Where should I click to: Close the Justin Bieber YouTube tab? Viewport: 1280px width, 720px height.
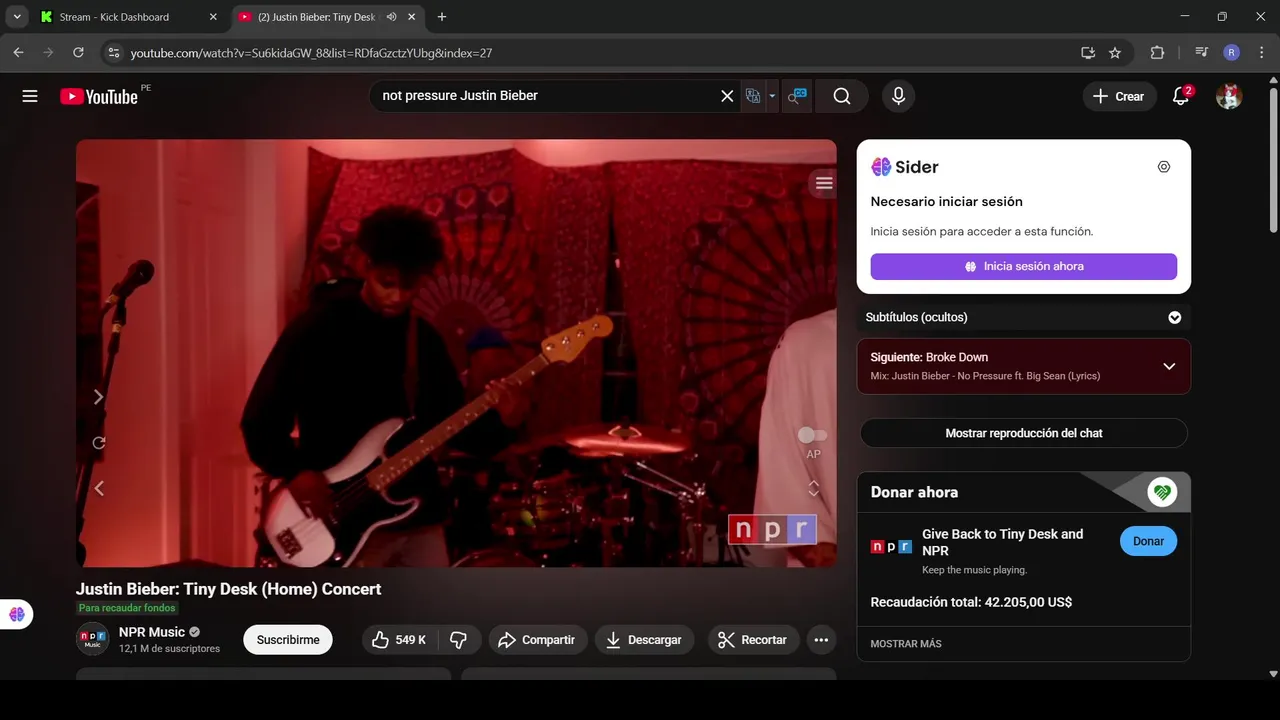(411, 17)
